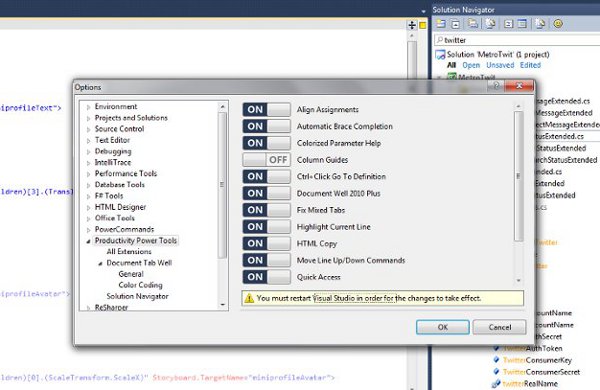Collapse the Productivity Power Tools node arrow
Screen dimensions: 600x390
tap(88, 241)
